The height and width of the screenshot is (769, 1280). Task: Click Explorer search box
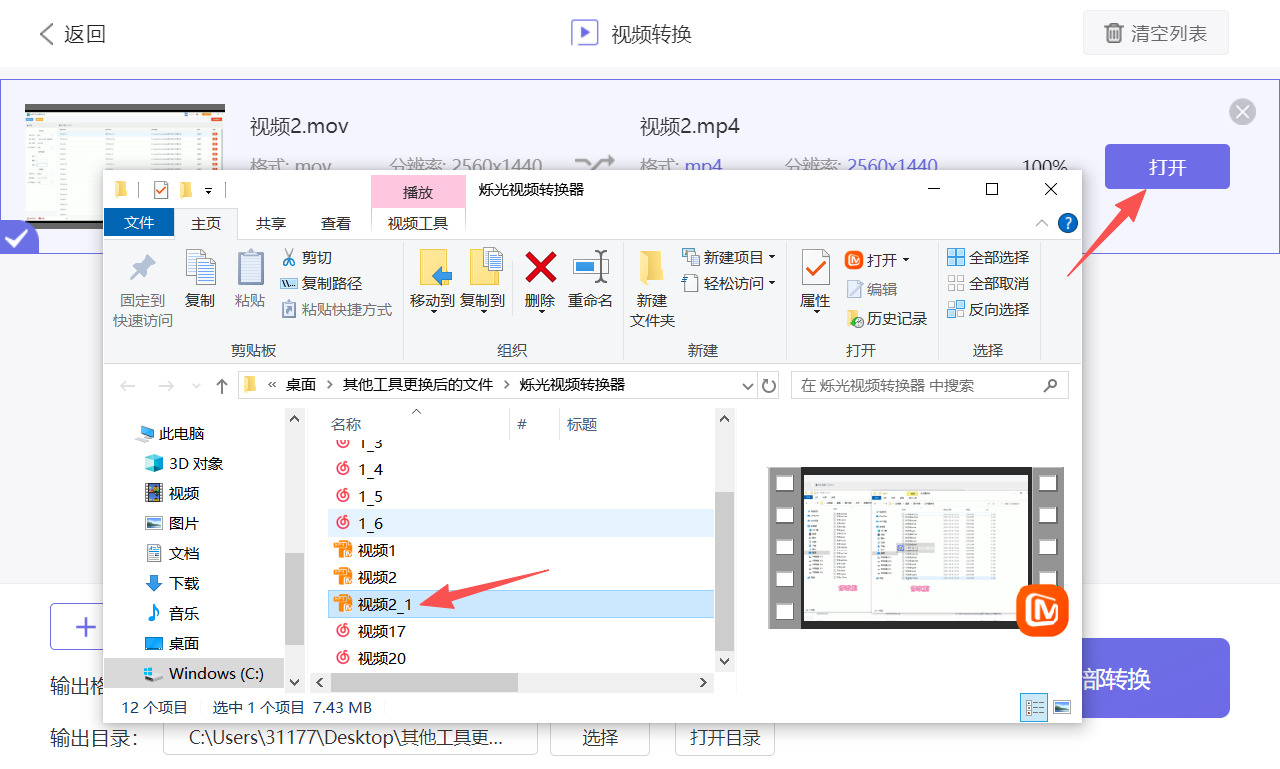tap(930, 385)
